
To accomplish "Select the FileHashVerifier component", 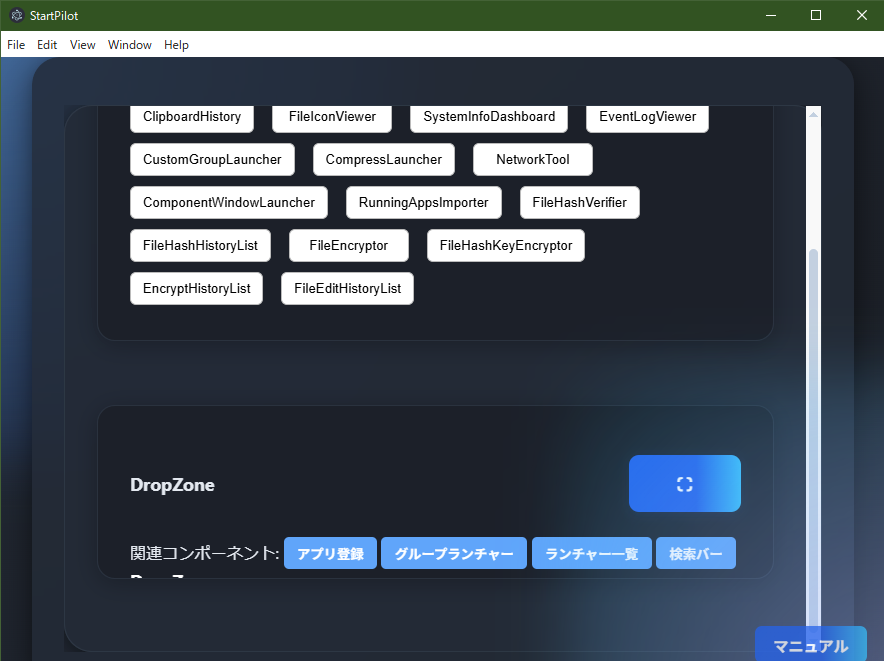I will tap(579, 202).
